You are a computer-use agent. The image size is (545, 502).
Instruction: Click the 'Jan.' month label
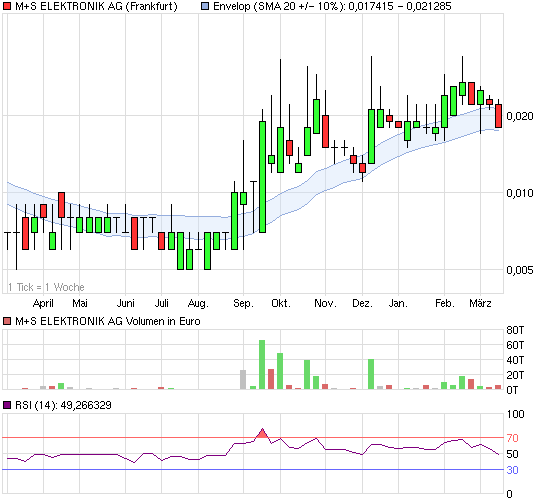[398, 303]
